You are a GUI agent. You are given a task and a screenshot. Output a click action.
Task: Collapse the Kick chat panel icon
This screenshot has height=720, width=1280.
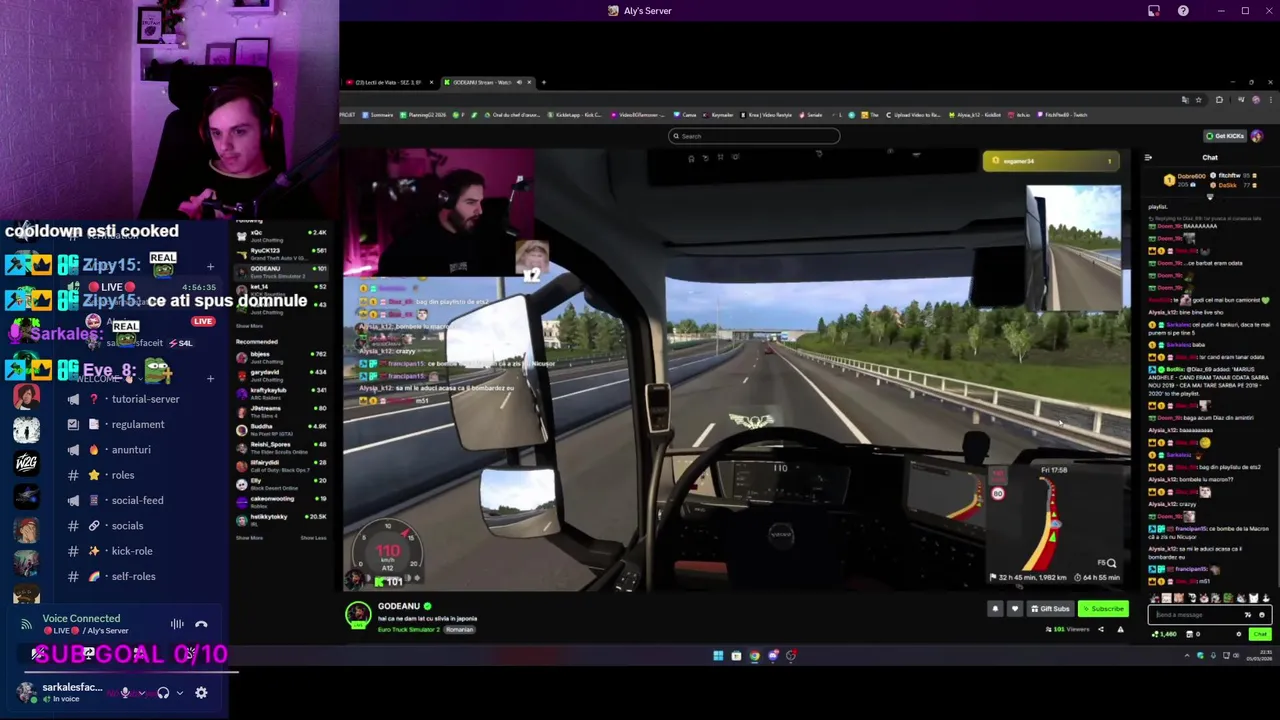pos(1148,157)
